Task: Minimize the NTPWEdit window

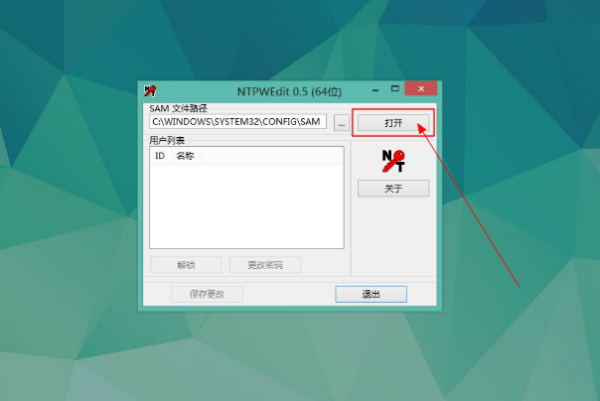Action: [376, 90]
